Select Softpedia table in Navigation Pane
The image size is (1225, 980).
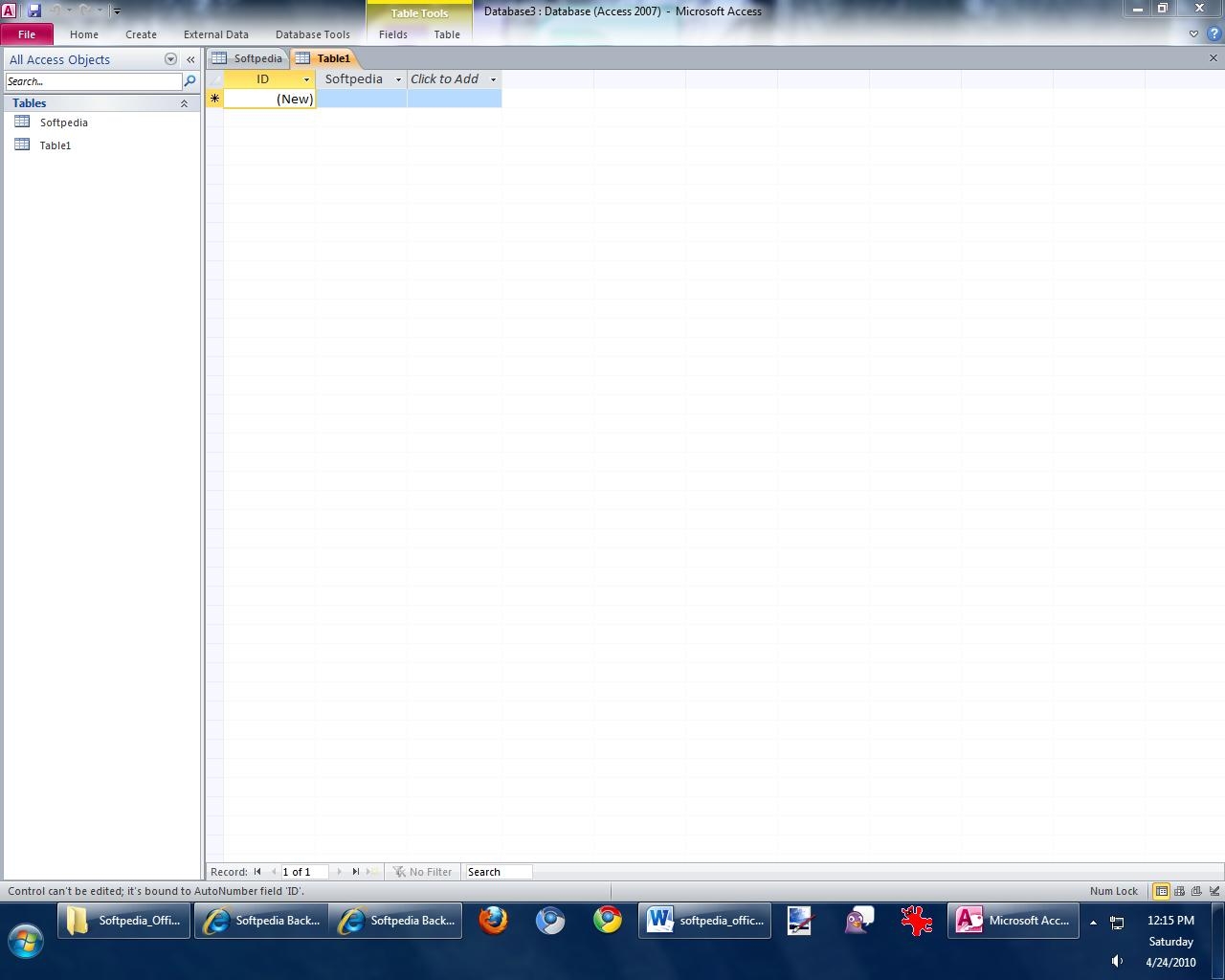[x=63, y=122]
